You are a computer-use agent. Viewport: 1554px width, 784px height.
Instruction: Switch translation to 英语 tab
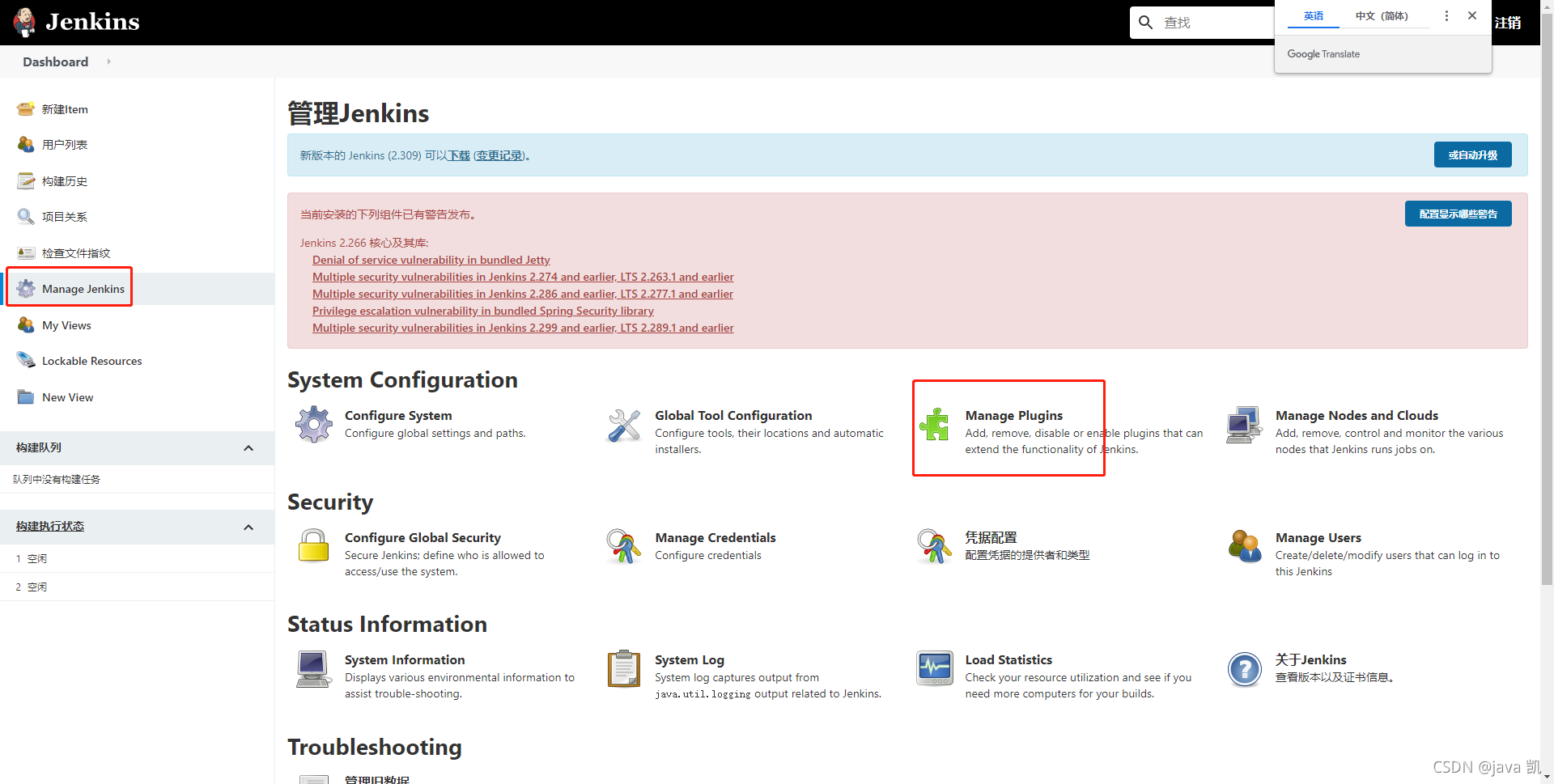(1313, 16)
